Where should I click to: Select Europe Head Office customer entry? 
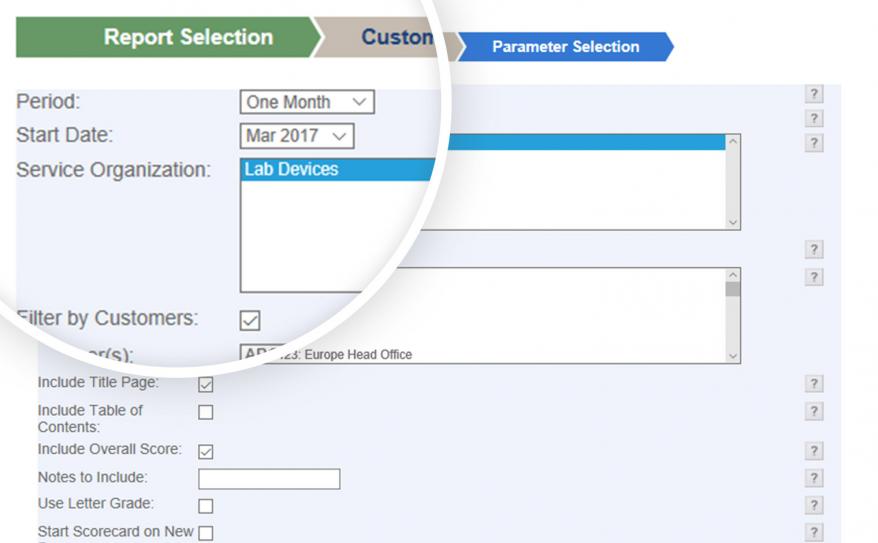pyautogui.click(x=358, y=354)
